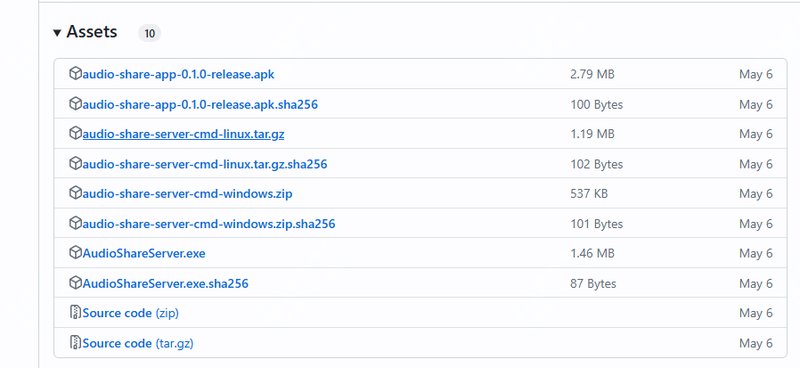This screenshot has height=368, width=800.
Task: Collapse the Assets section triangle
Action: [x=57, y=33]
